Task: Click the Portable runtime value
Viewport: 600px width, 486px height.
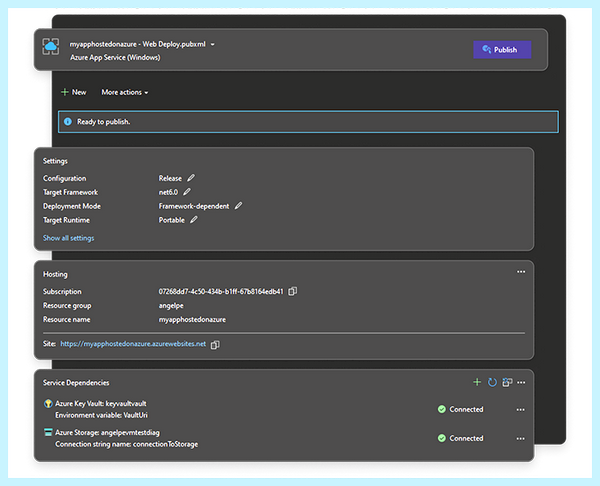Action: click(172, 220)
